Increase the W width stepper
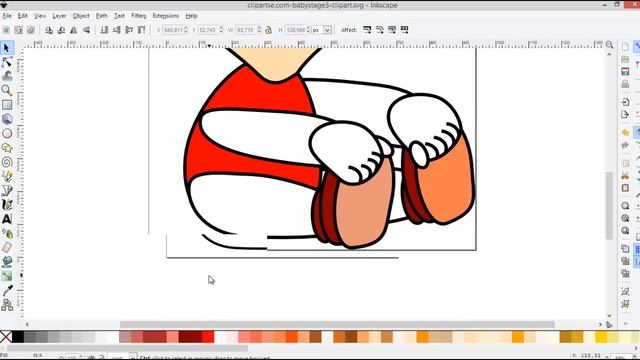 [x=259, y=28]
